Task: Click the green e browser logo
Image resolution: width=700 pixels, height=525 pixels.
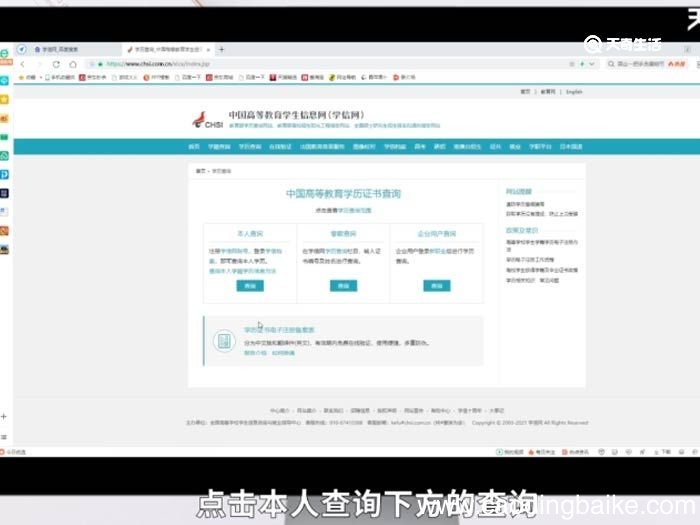Action: coord(4,53)
